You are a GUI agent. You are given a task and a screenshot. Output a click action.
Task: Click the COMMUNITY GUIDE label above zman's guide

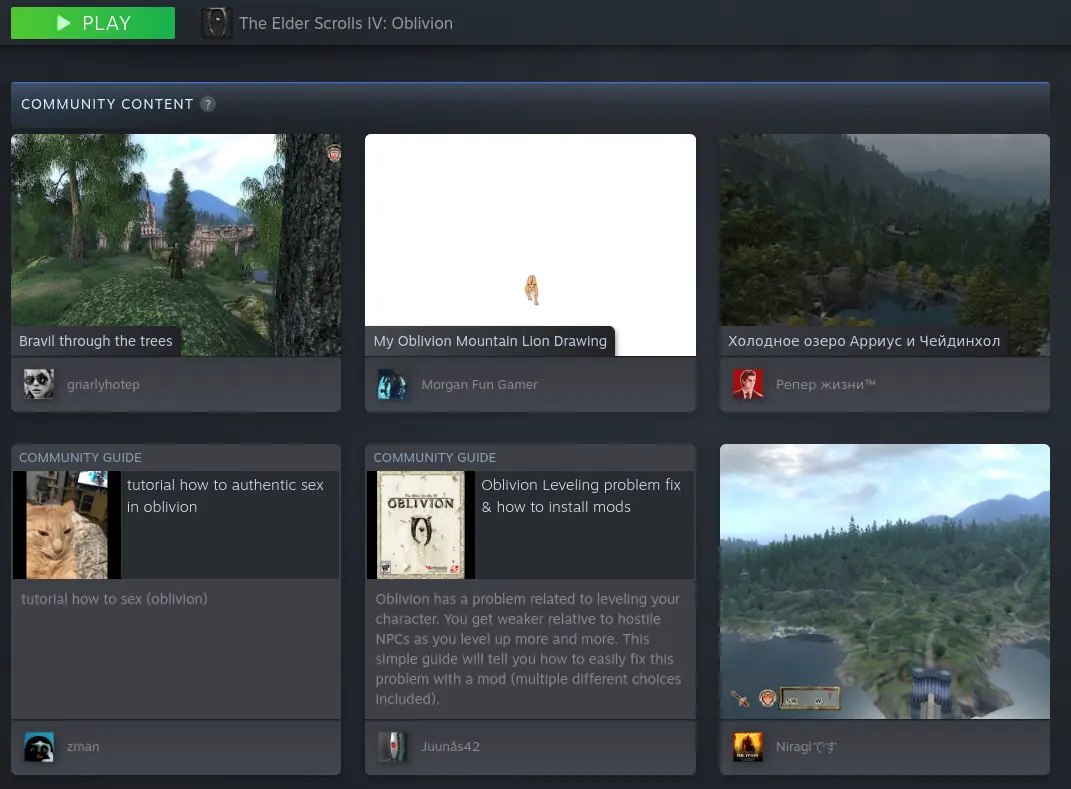pos(81,458)
